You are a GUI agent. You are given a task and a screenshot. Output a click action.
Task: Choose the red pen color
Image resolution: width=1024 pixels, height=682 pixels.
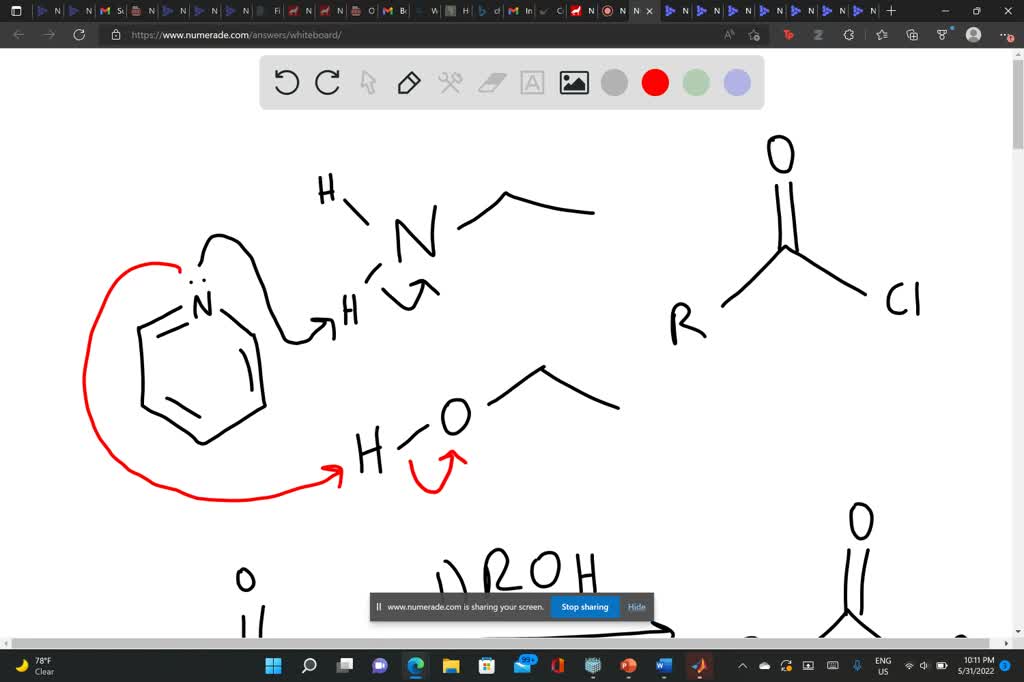(x=655, y=83)
